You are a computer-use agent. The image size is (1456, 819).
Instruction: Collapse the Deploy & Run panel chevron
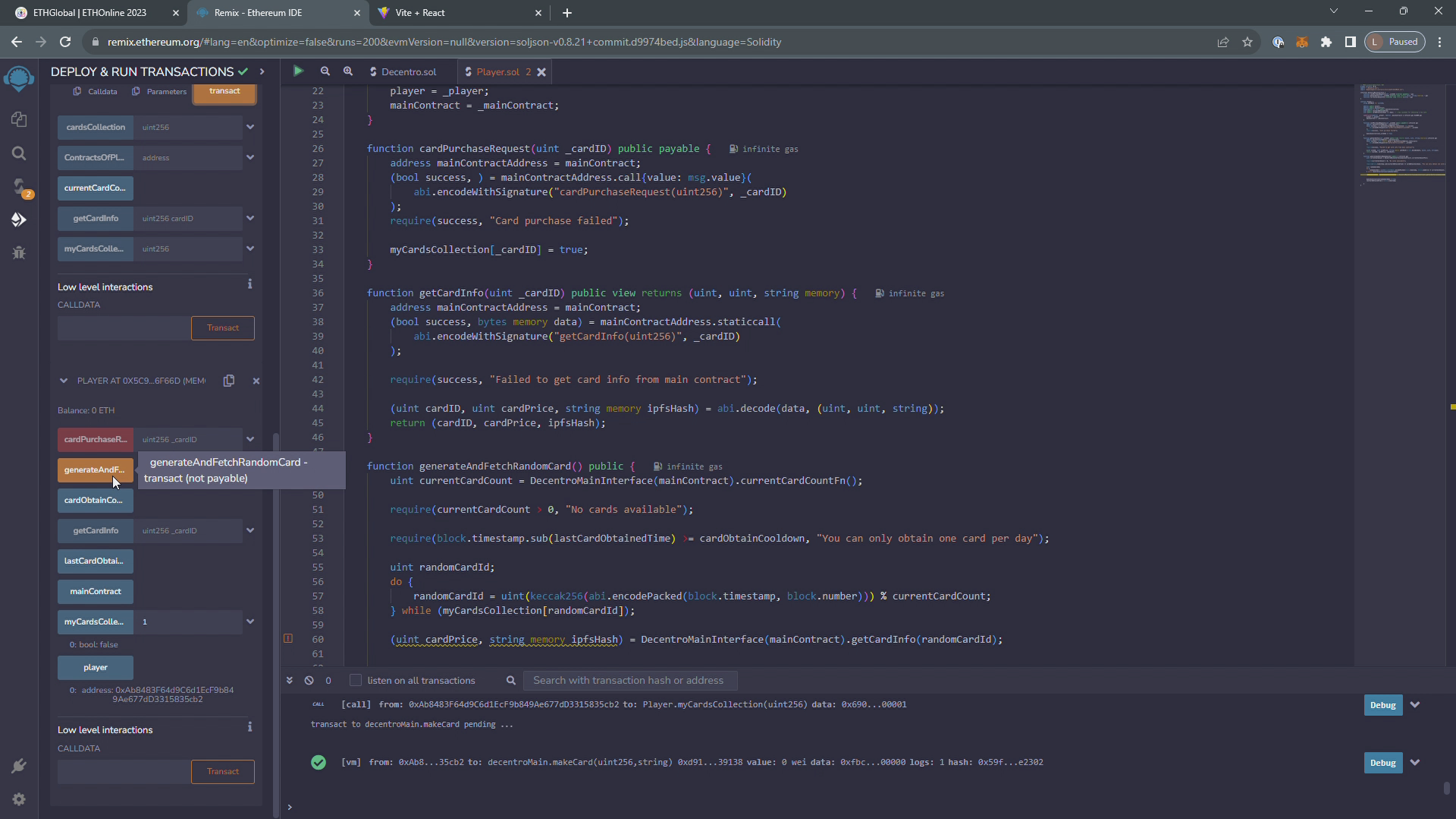[x=262, y=71]
